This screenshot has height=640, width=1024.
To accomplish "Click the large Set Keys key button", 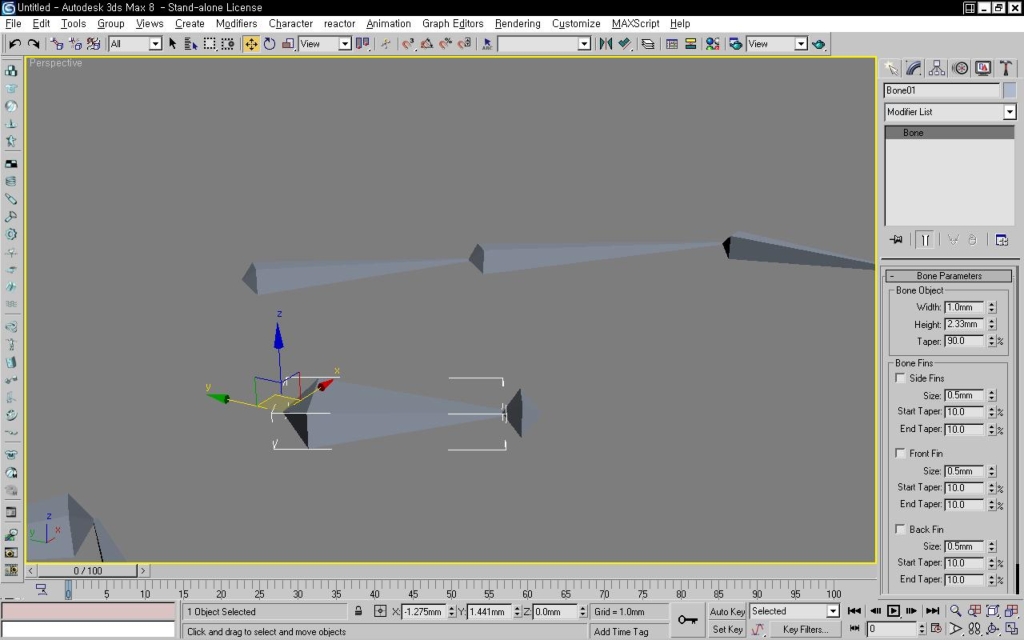I will [687, 620].
